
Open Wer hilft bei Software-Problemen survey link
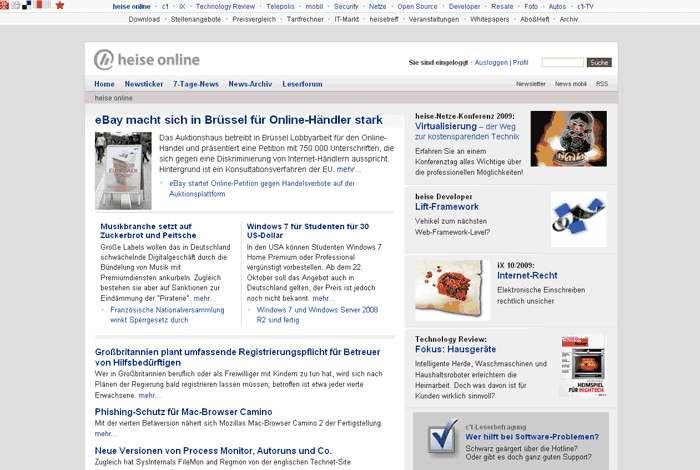pyautogui.click(x=532, y=437)
